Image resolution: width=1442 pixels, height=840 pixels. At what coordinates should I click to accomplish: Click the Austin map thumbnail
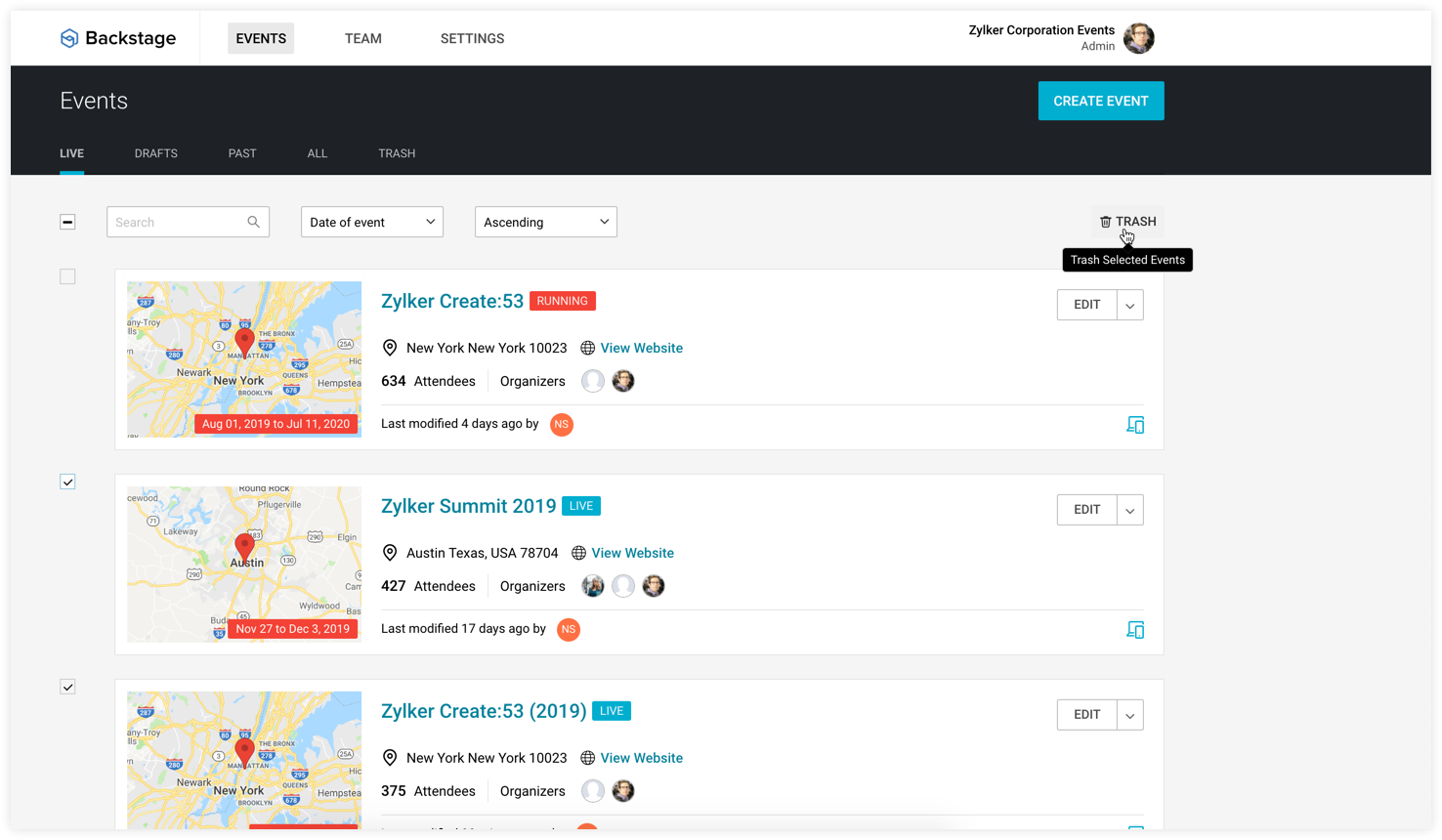click(x=244, y=565)
